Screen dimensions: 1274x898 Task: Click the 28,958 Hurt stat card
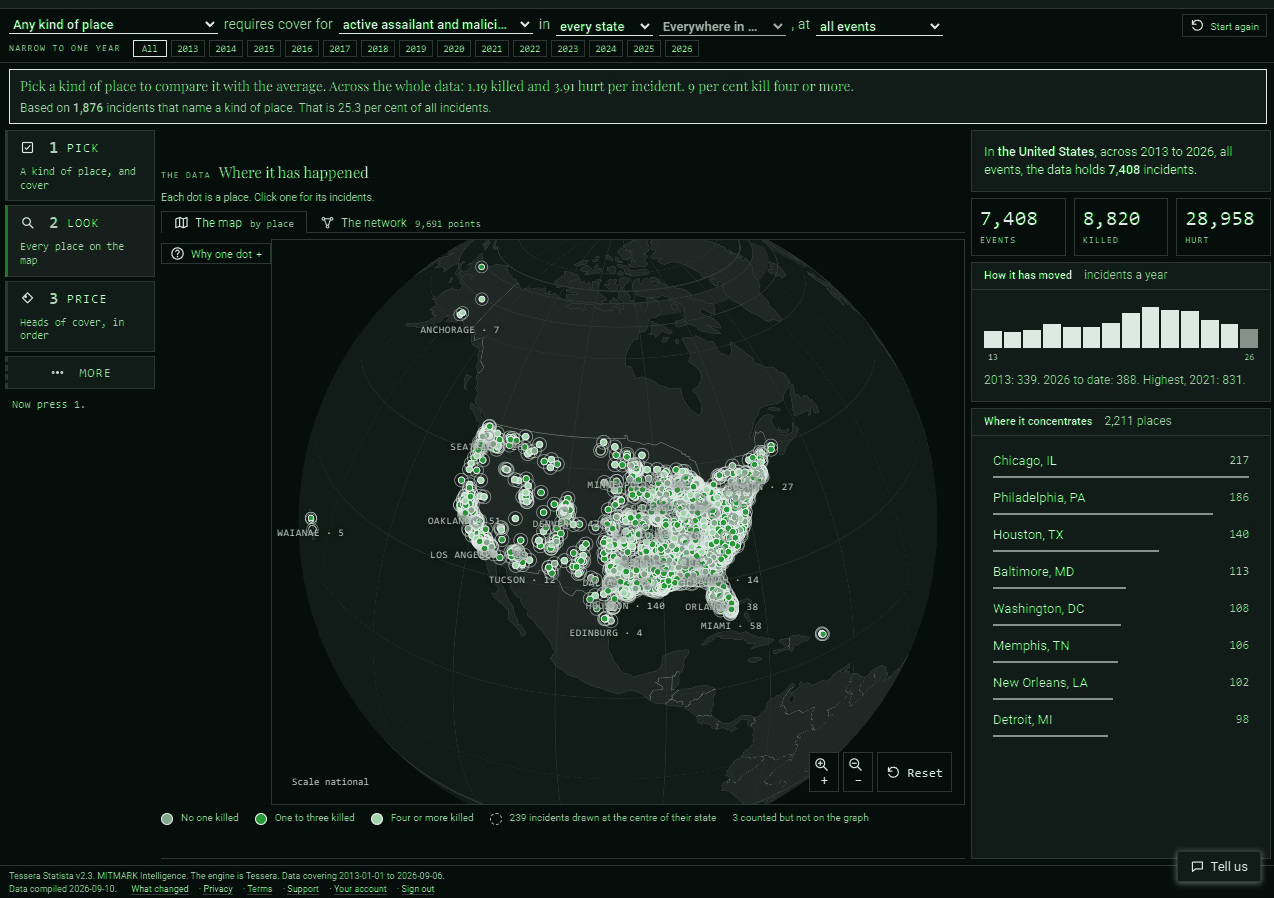click(1223, 227)
